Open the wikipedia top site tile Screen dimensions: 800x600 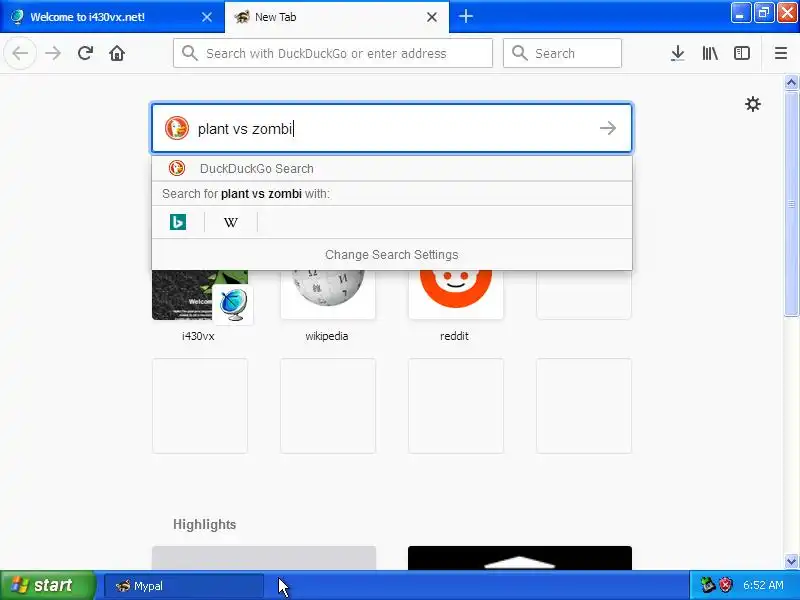click(328, 295)
